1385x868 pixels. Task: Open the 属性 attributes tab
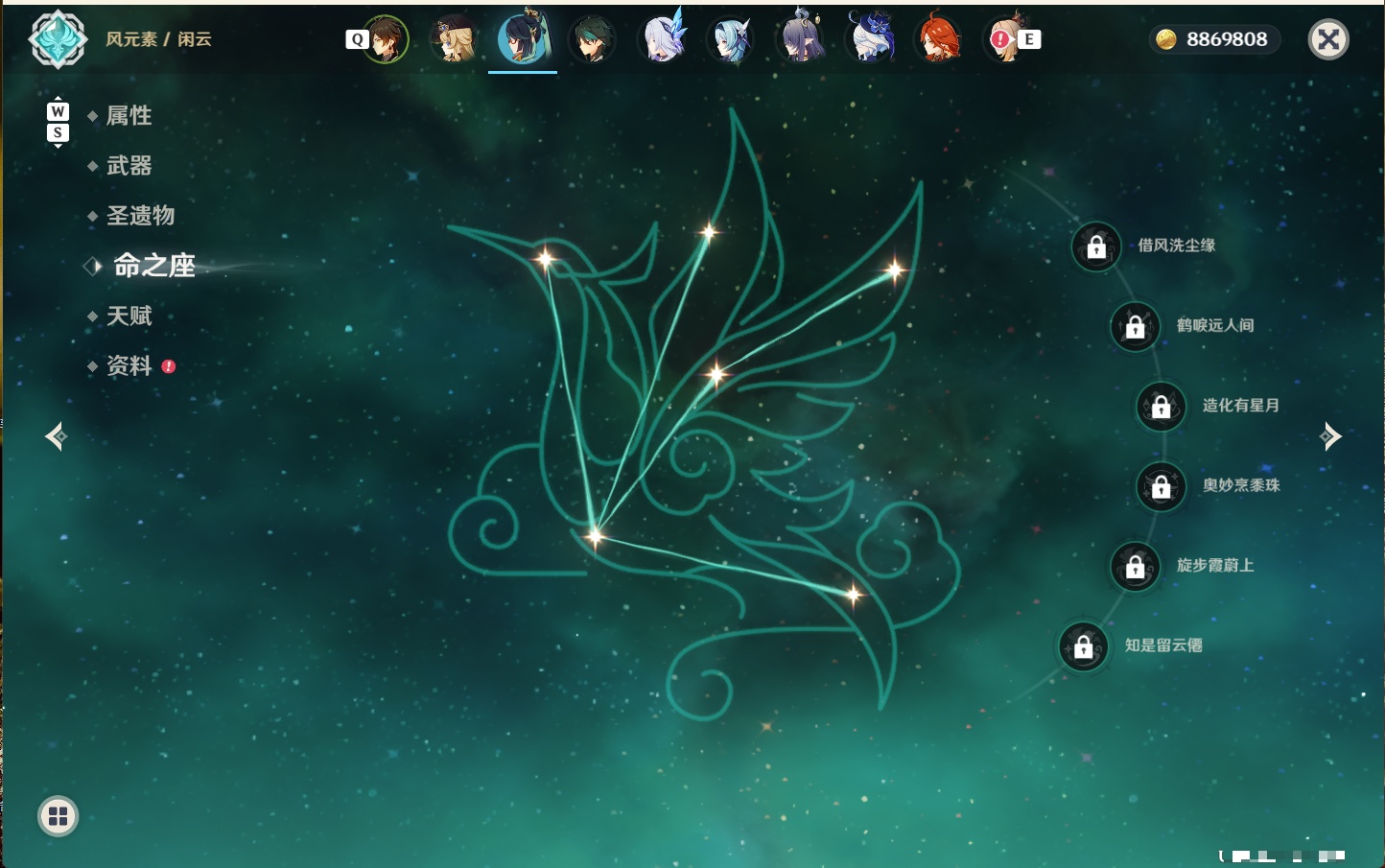[129, 116]
